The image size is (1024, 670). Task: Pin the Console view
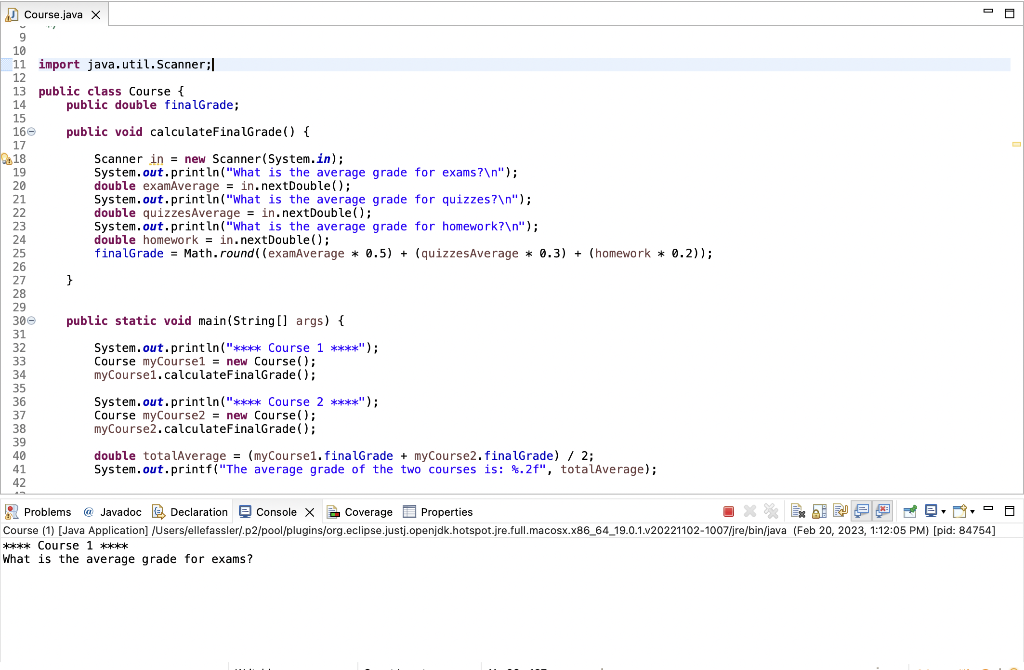(x=910, y=511)
